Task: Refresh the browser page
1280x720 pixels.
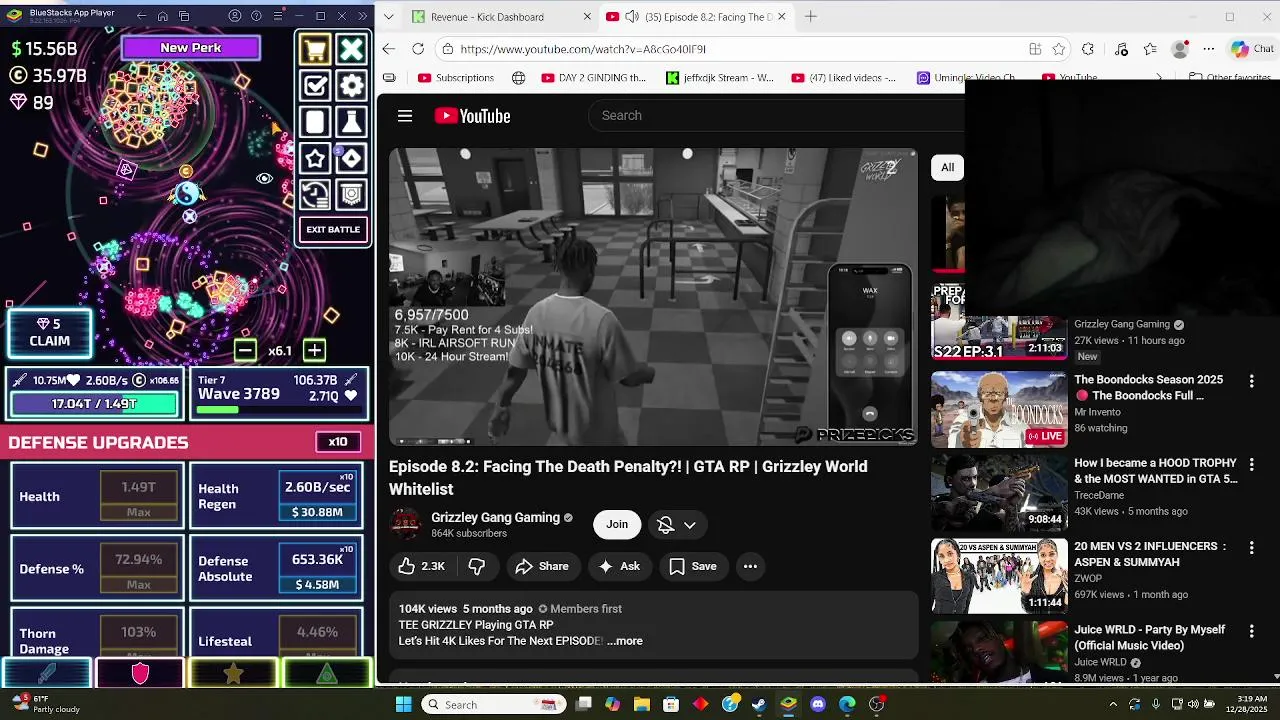Action: [x=418, y=49]
